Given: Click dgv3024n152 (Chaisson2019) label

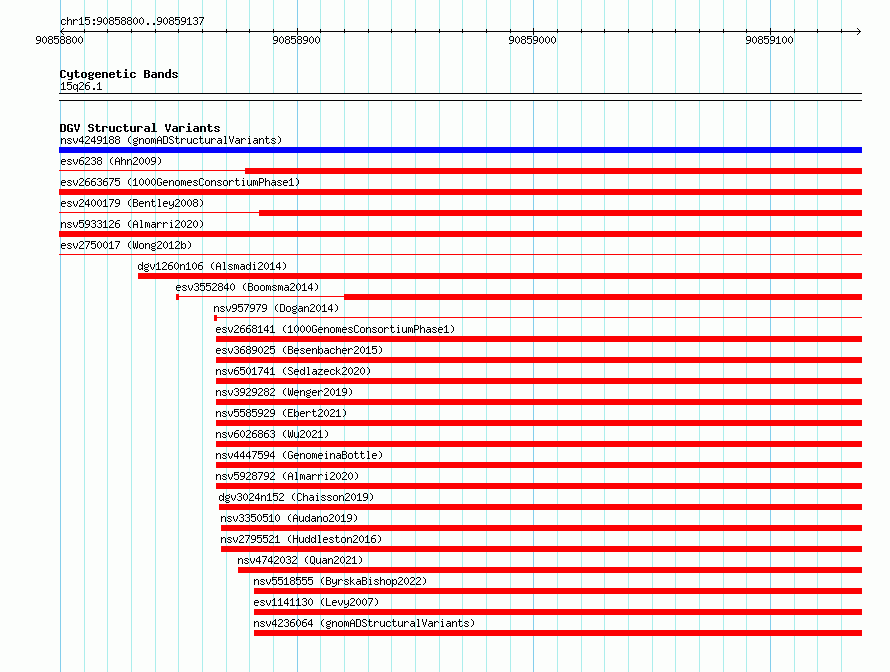Looking at the screenshot, I should pyautogui.click(x=296, y=497).
